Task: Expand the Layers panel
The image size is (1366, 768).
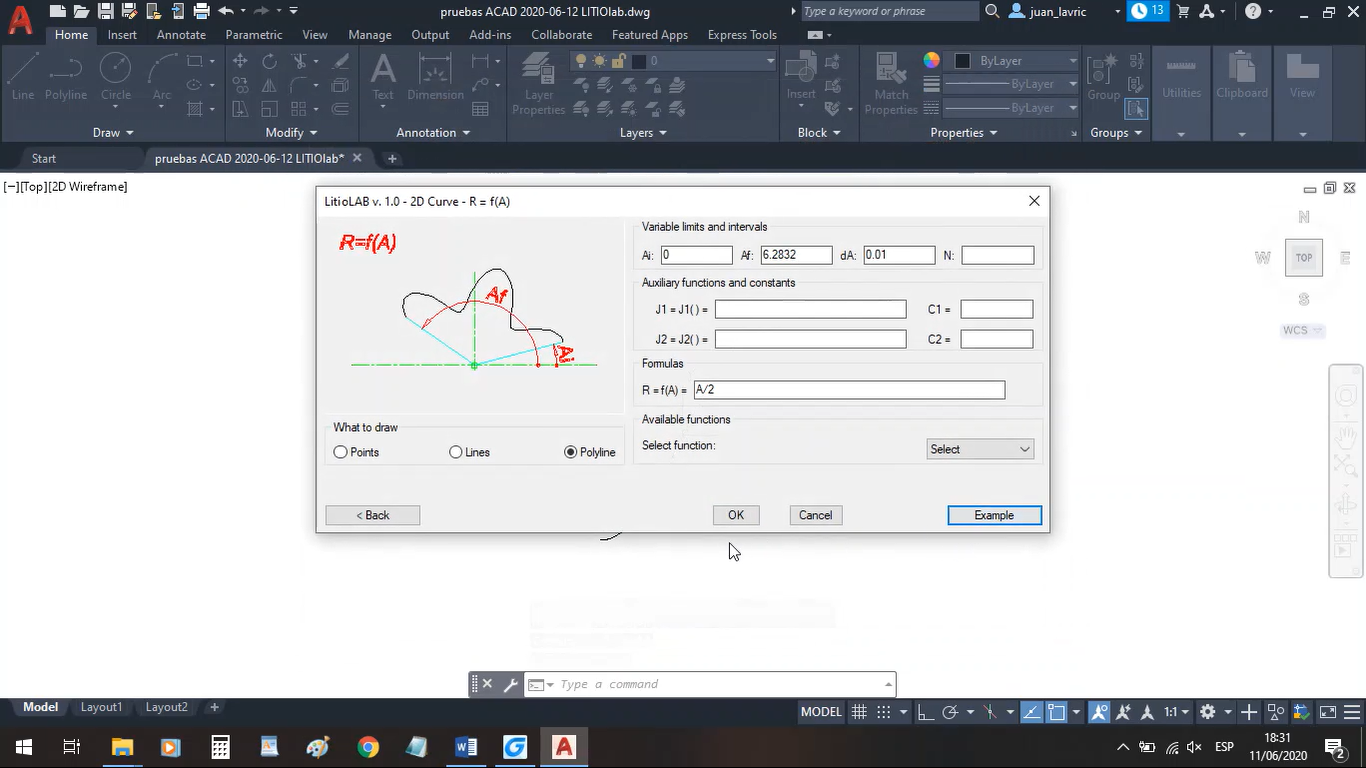Action: 643,132
